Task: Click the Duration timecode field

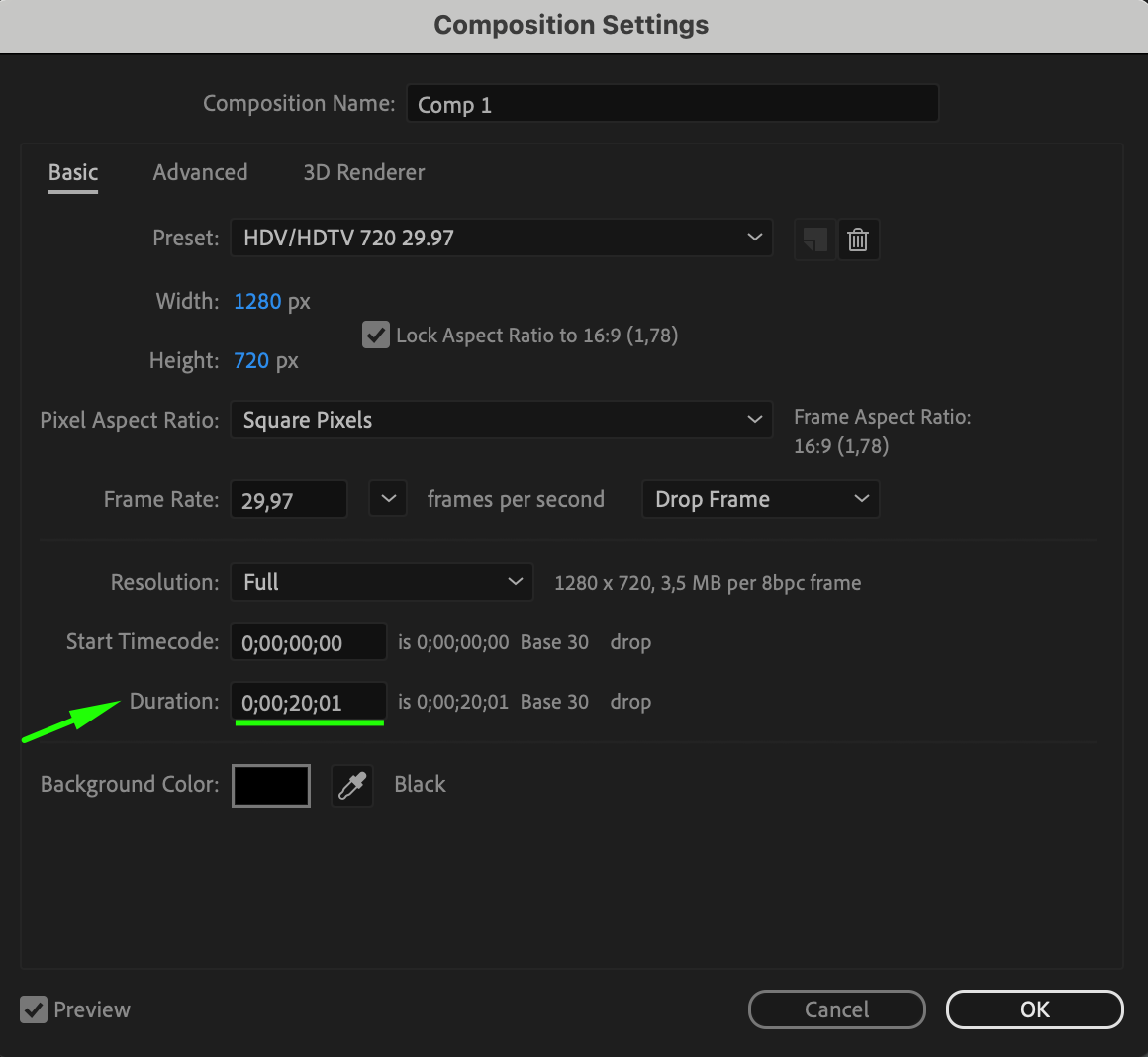Action: tap(308, 703)
